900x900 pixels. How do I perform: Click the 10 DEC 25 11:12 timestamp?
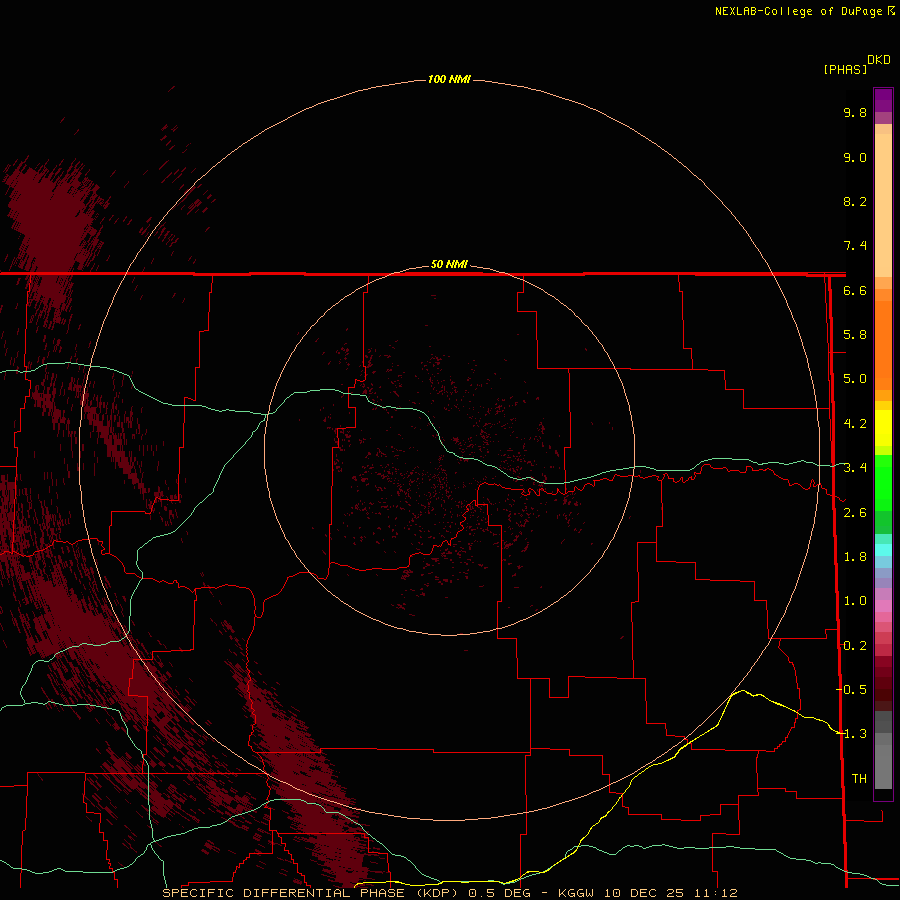click(670, 893)
